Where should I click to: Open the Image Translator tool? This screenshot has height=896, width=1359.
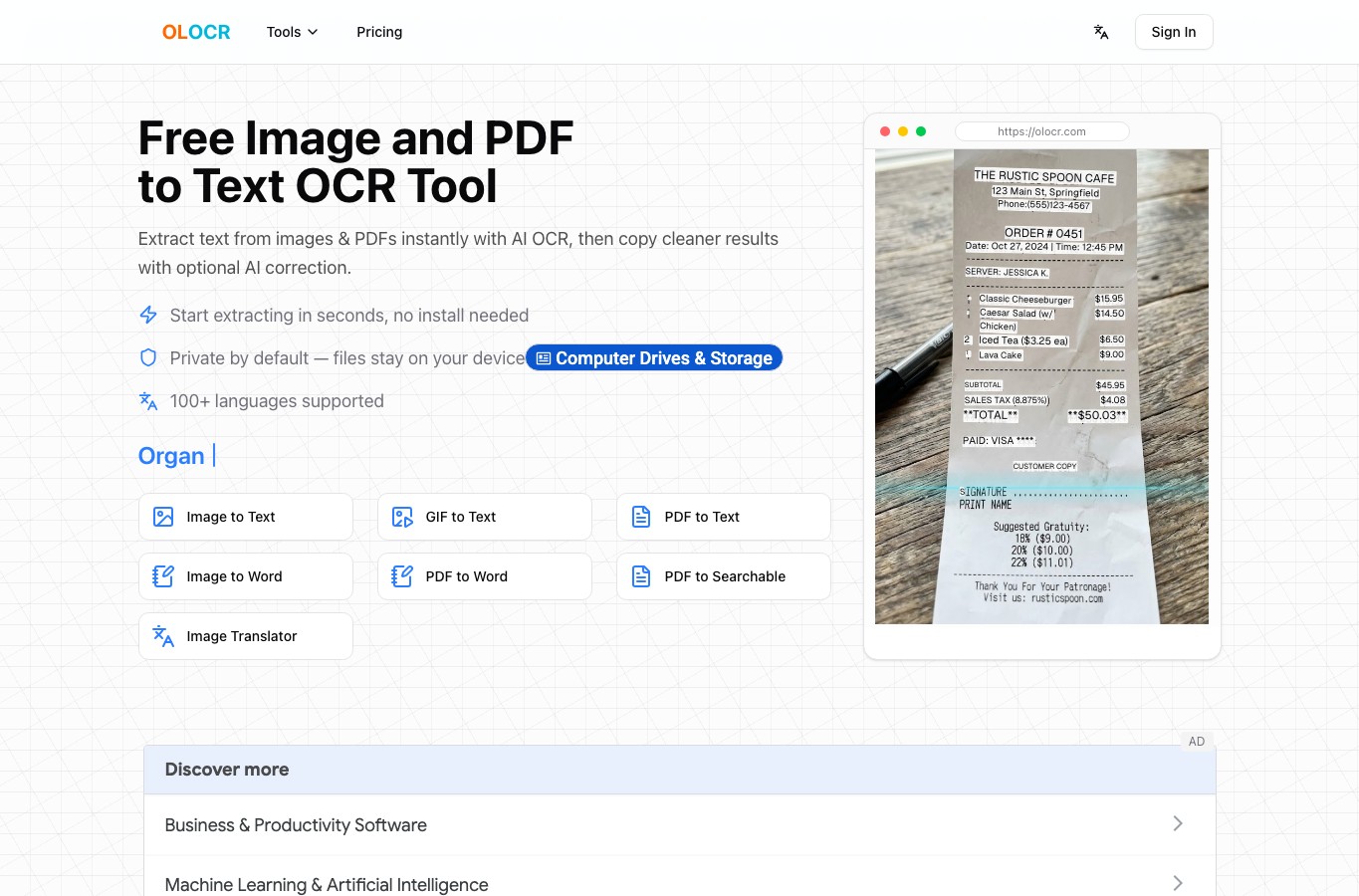(x=246, y=636)
